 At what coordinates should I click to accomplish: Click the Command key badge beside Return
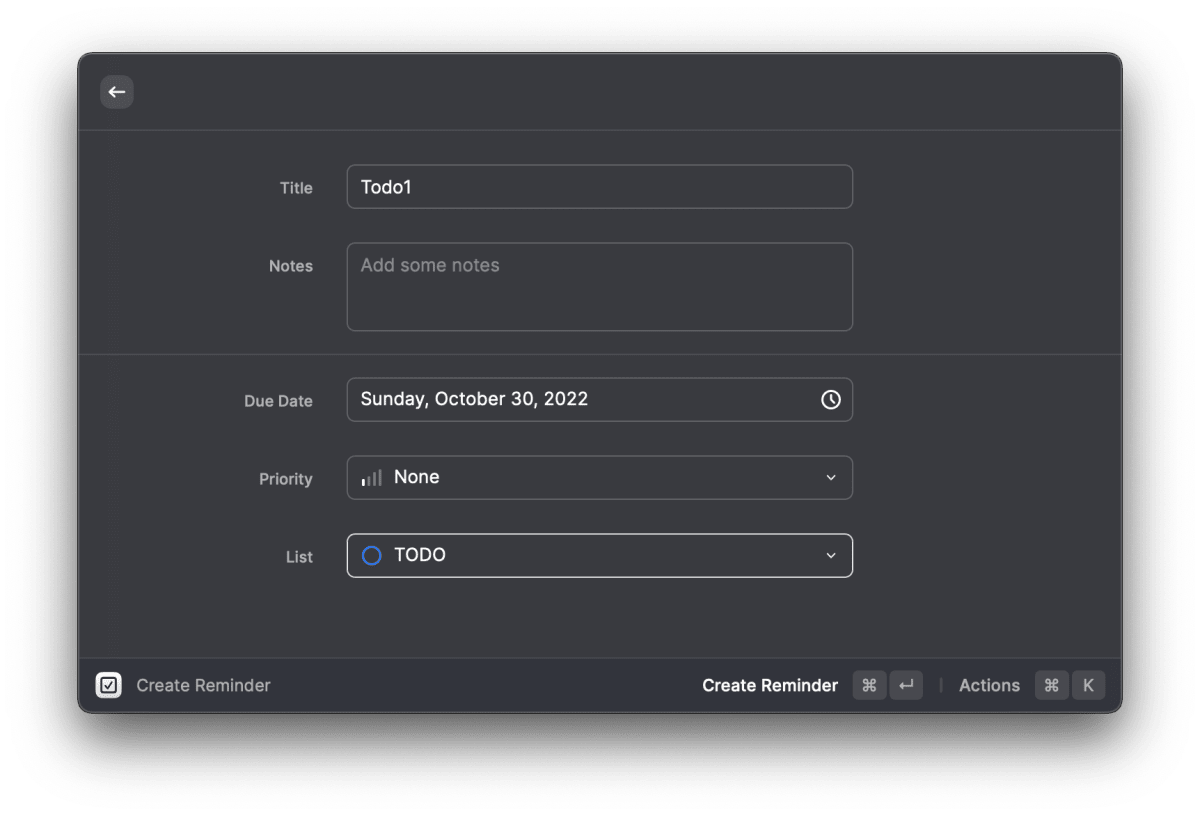pos(869,685)
